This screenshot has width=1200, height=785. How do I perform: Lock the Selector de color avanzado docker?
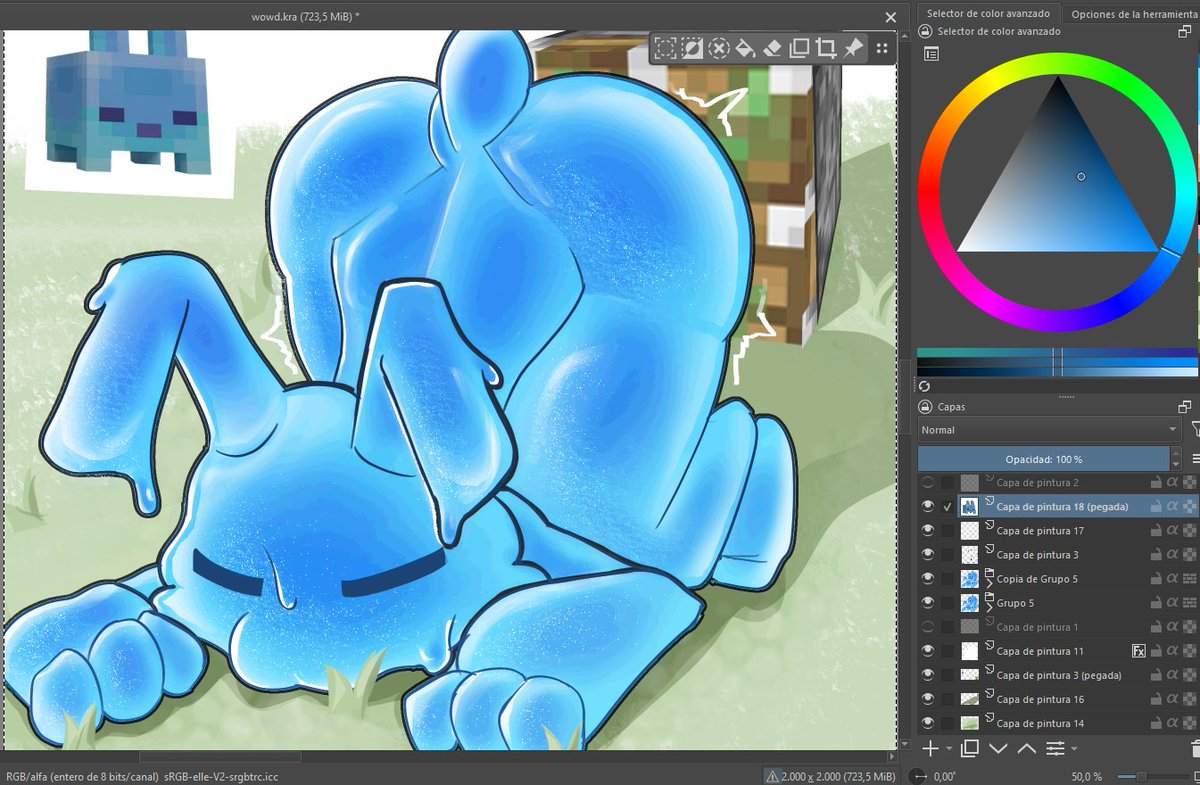coord(924,32)
